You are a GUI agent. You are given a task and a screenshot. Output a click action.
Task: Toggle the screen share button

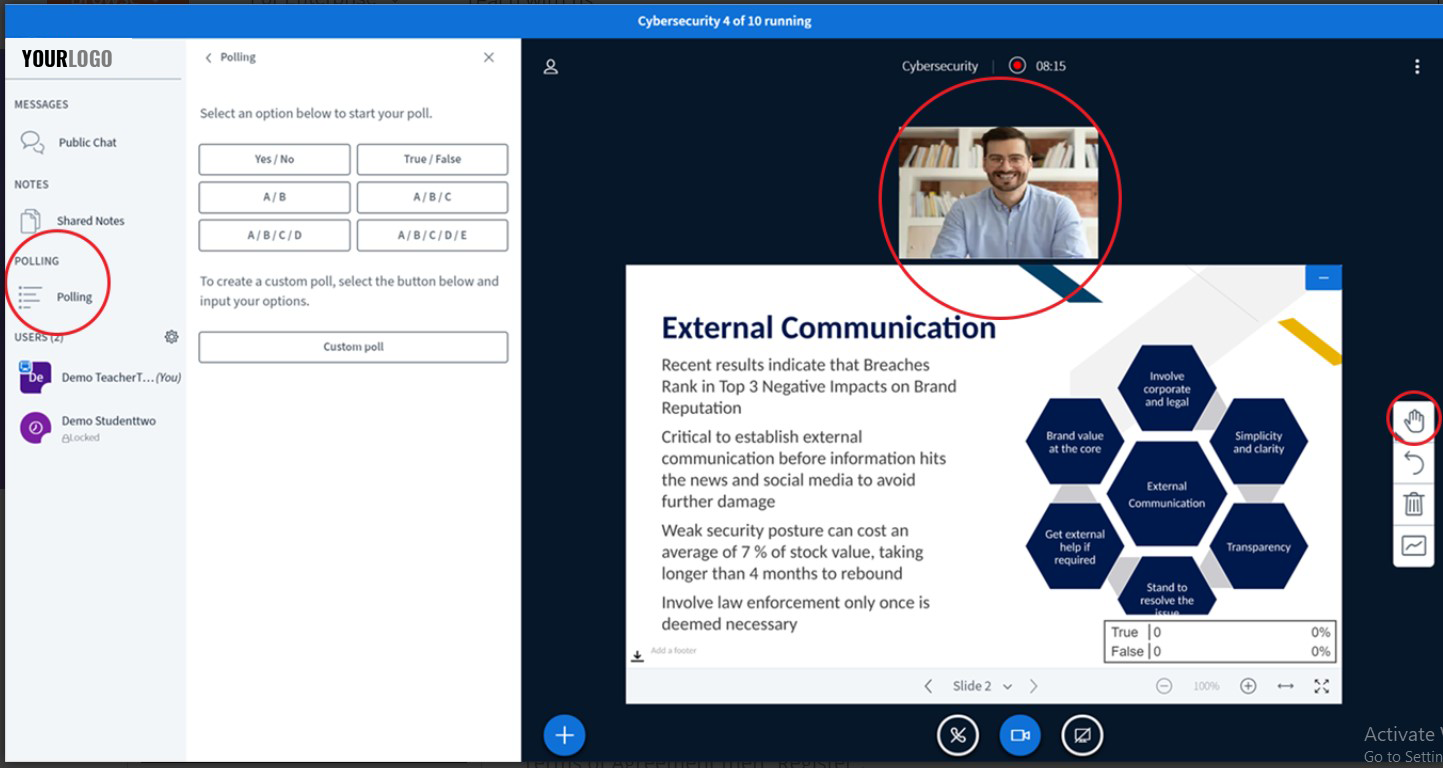point(1081,736)
